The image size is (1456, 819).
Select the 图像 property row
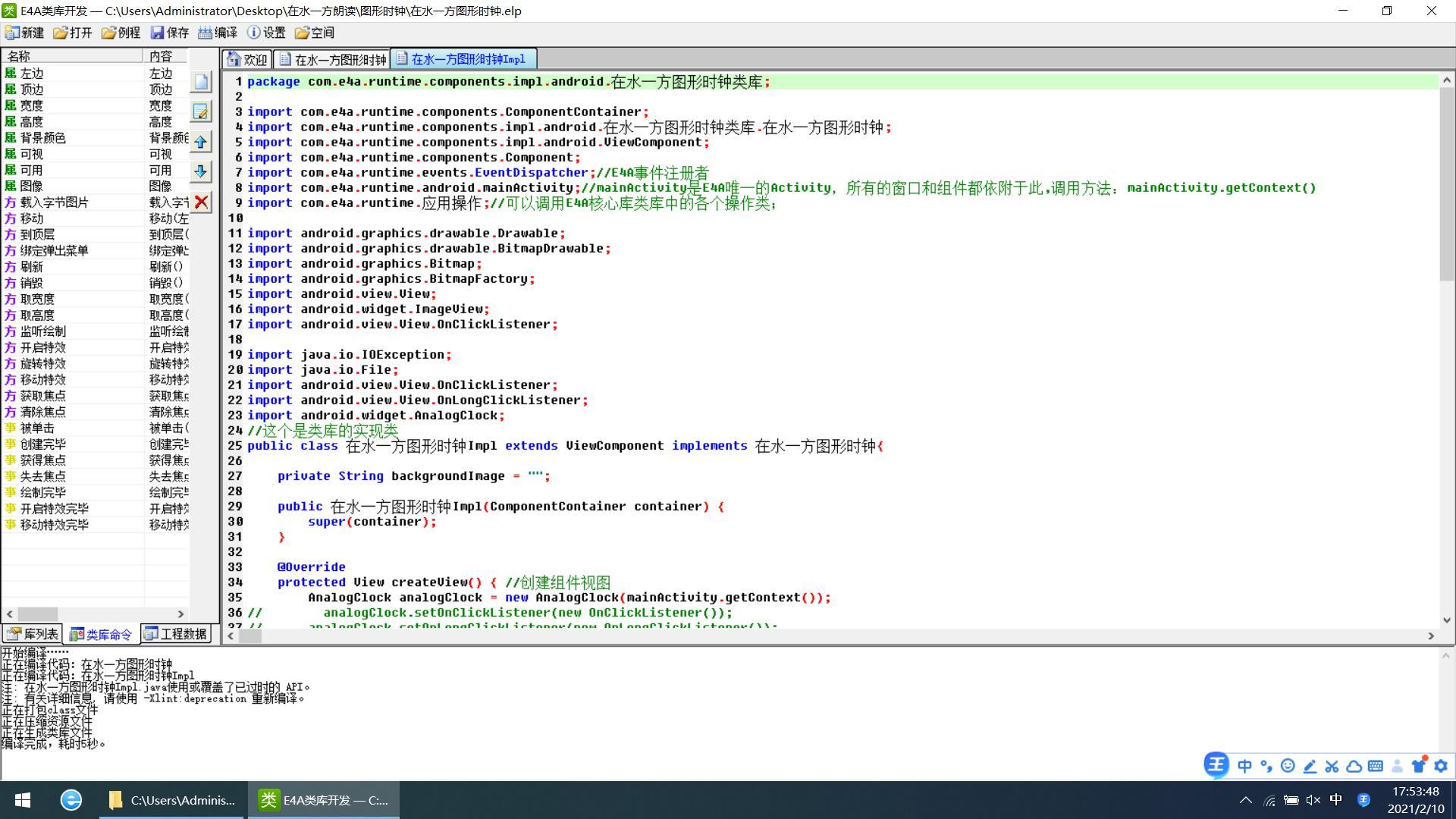click(x=95, y=186)
